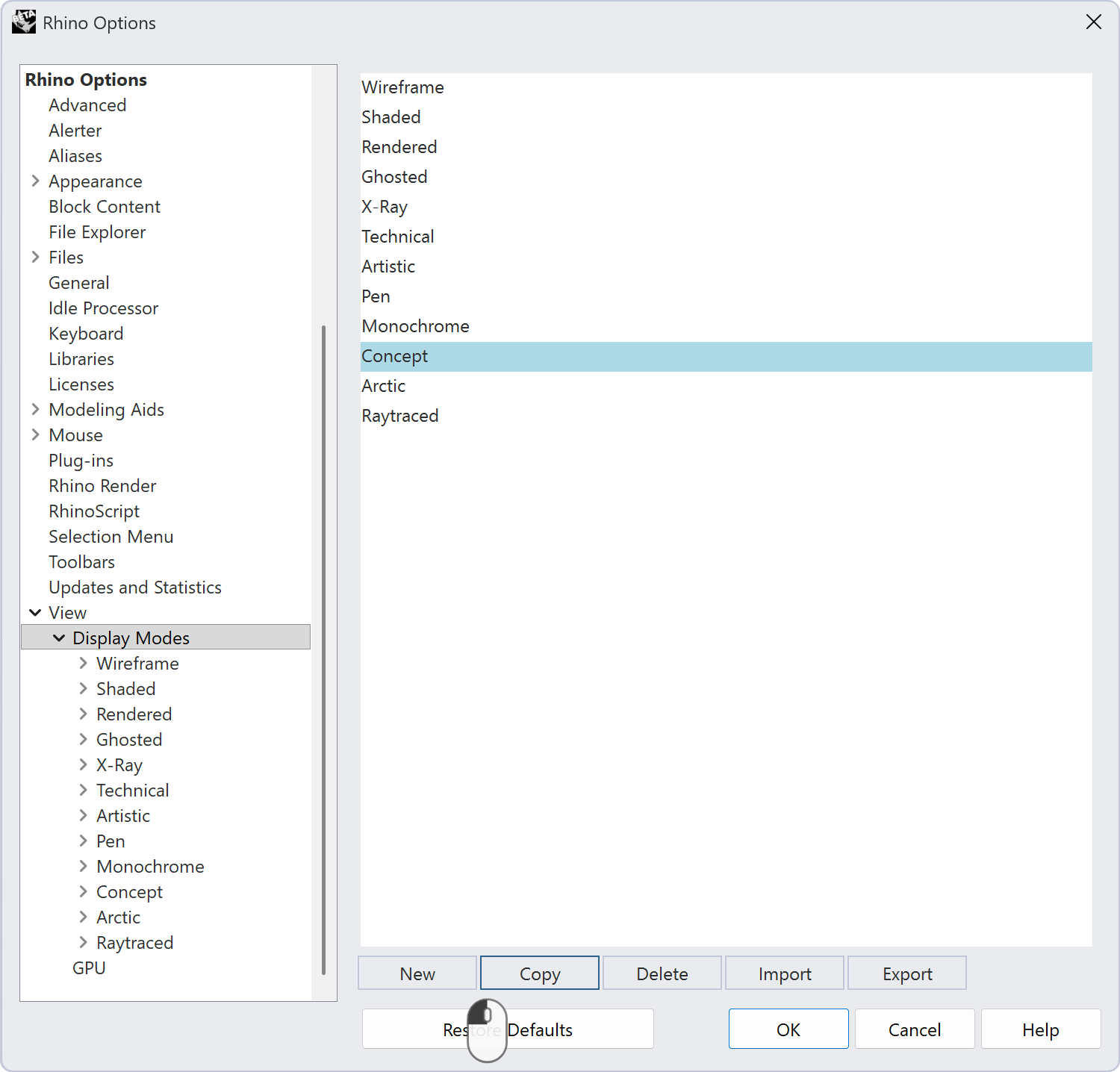Click the Rhino app icon in title bar
1120x1072 pixels.
23,22
